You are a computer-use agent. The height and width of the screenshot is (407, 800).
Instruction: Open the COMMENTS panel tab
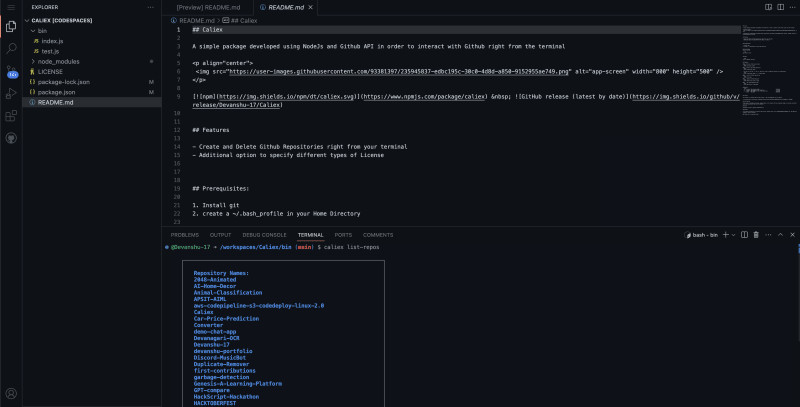pos(378,235)
